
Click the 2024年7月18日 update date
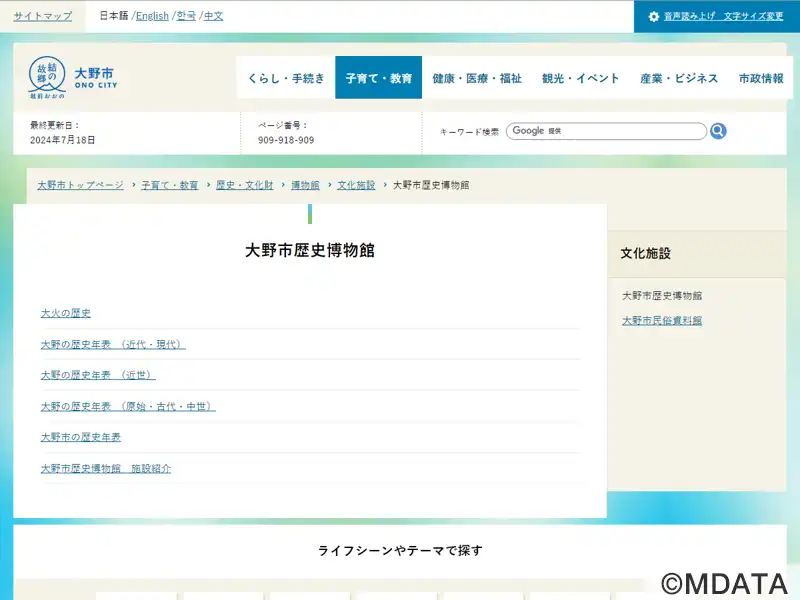pos(62,140)
